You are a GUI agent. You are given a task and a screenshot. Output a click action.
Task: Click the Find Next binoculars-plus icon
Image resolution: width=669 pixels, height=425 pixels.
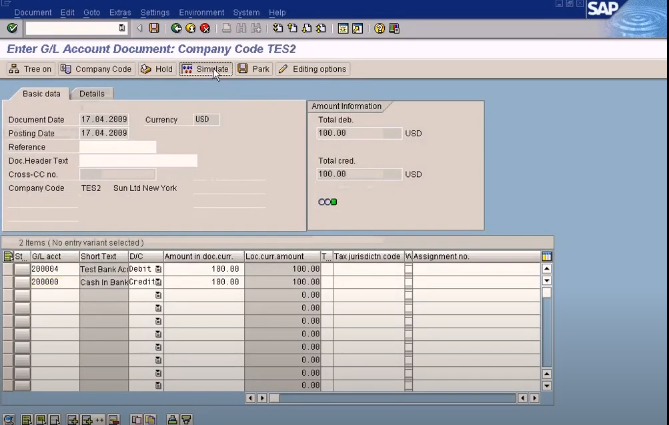256,28
